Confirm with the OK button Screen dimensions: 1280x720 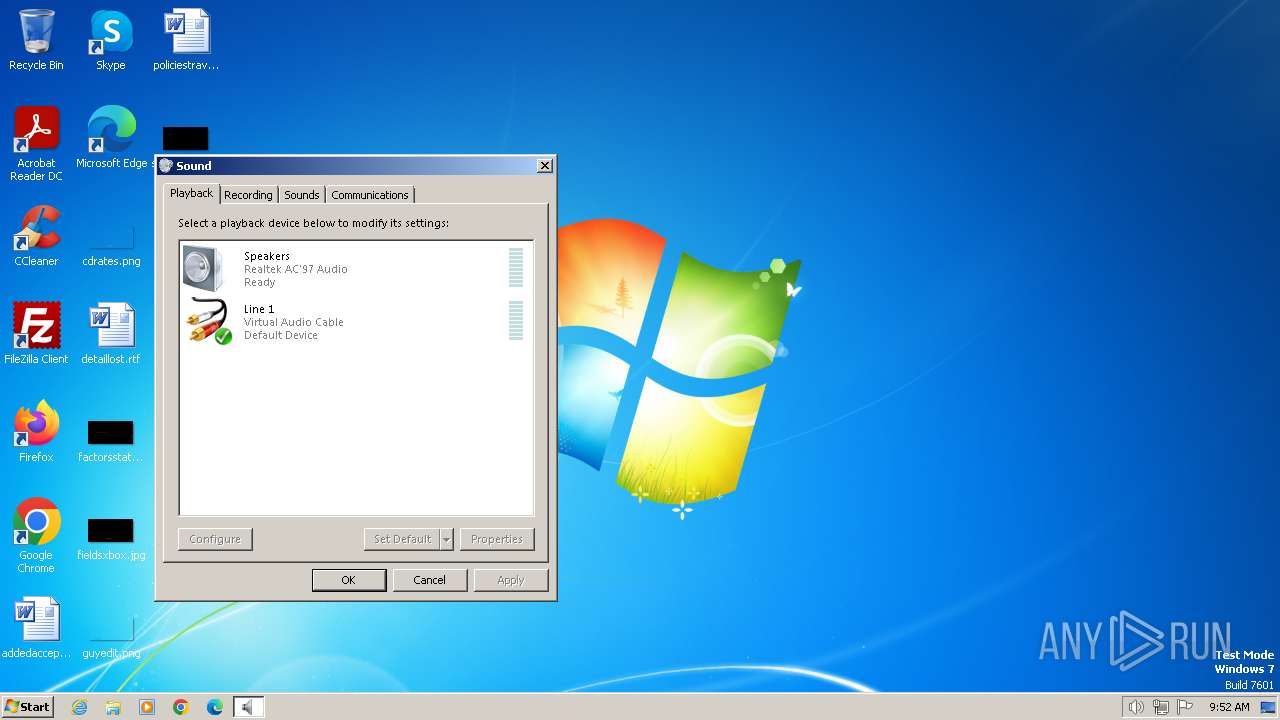point(349,580)
